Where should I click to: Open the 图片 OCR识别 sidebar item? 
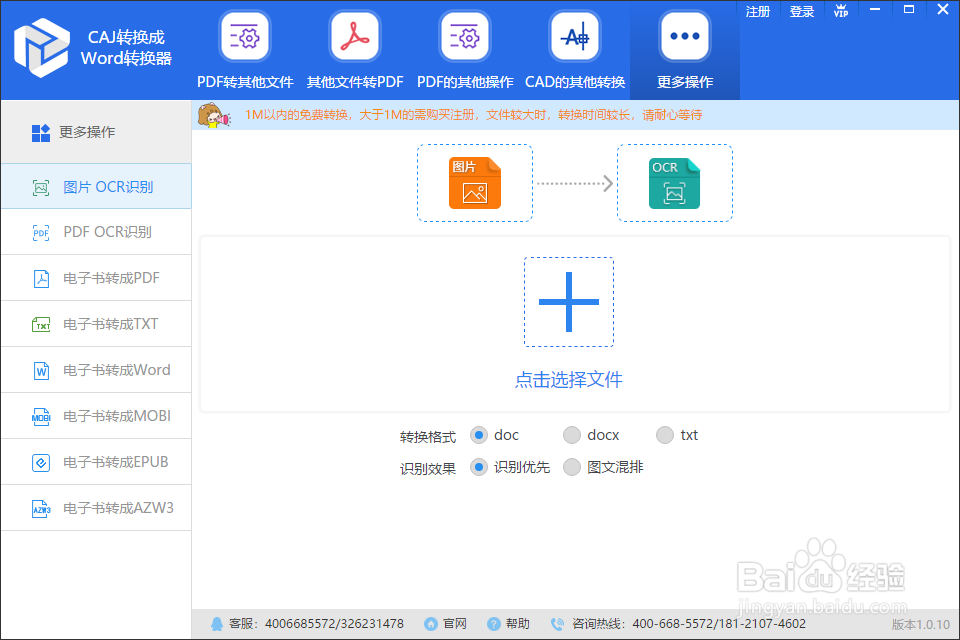pyautogui.click(x=95, y=186)
